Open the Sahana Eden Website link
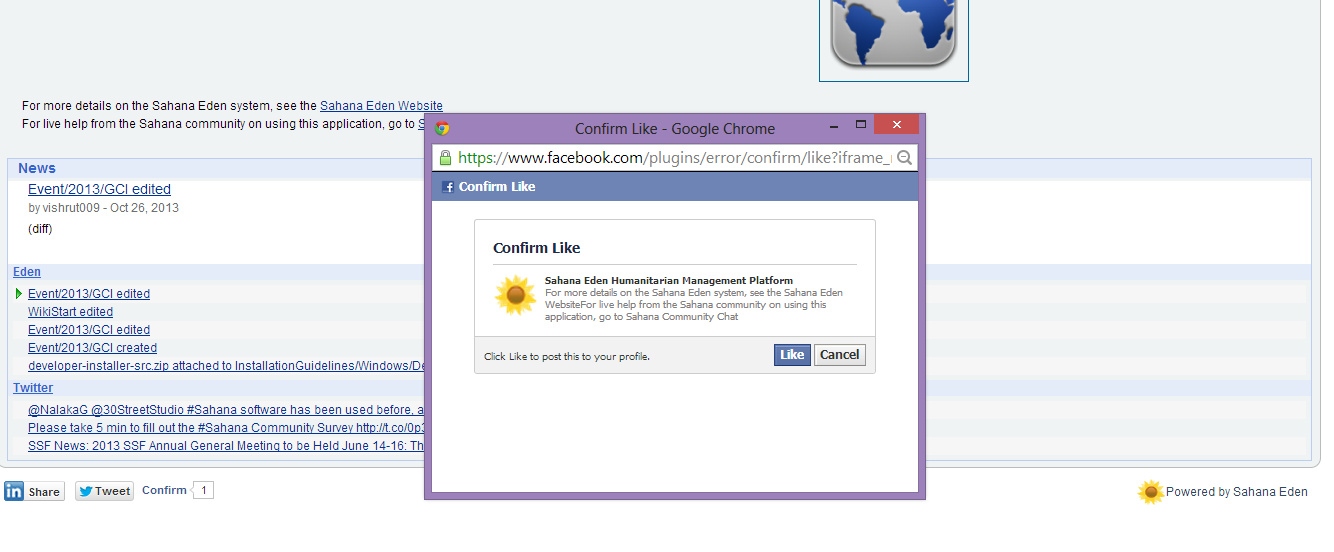Viewport: 1334px width, 552px height. point(381,106)
